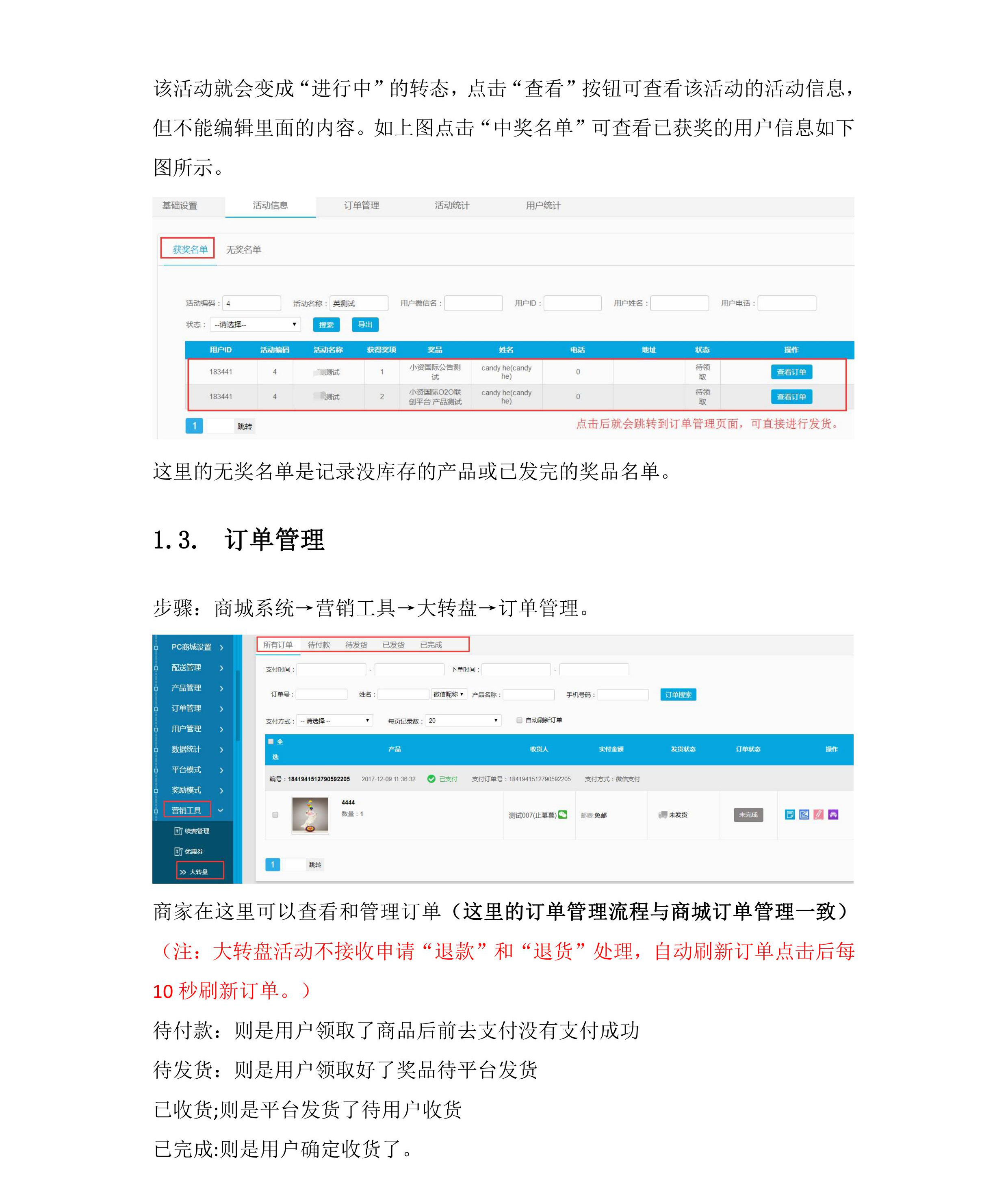The image size is (1008, 1177).
Task: Click the 产品名称 input field
Action: 529,694
